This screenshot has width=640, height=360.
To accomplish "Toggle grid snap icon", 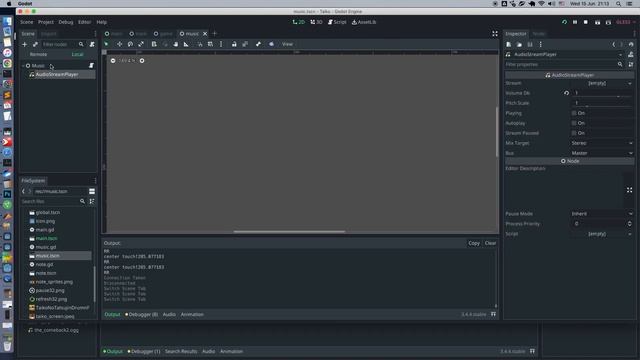I will (x=210, y=44).
